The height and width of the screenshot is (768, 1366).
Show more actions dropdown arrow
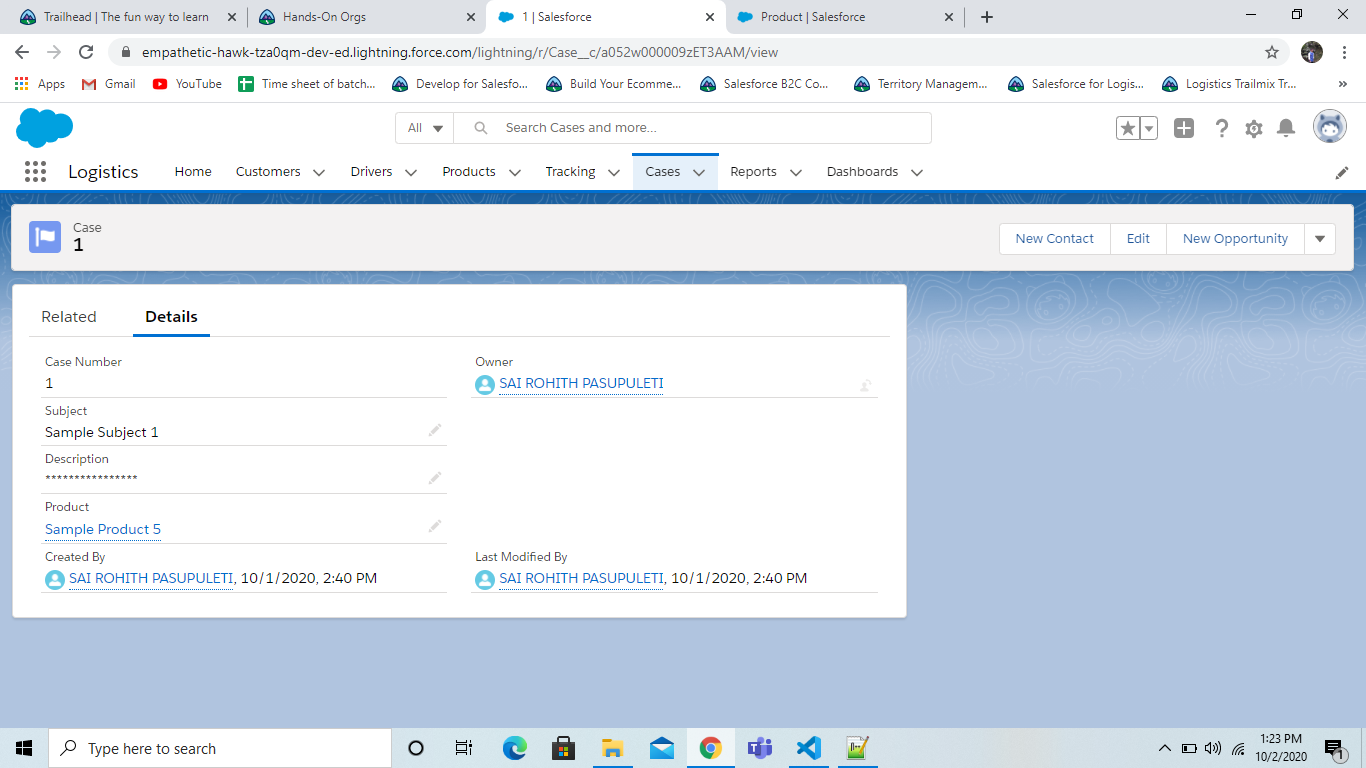1320,238
